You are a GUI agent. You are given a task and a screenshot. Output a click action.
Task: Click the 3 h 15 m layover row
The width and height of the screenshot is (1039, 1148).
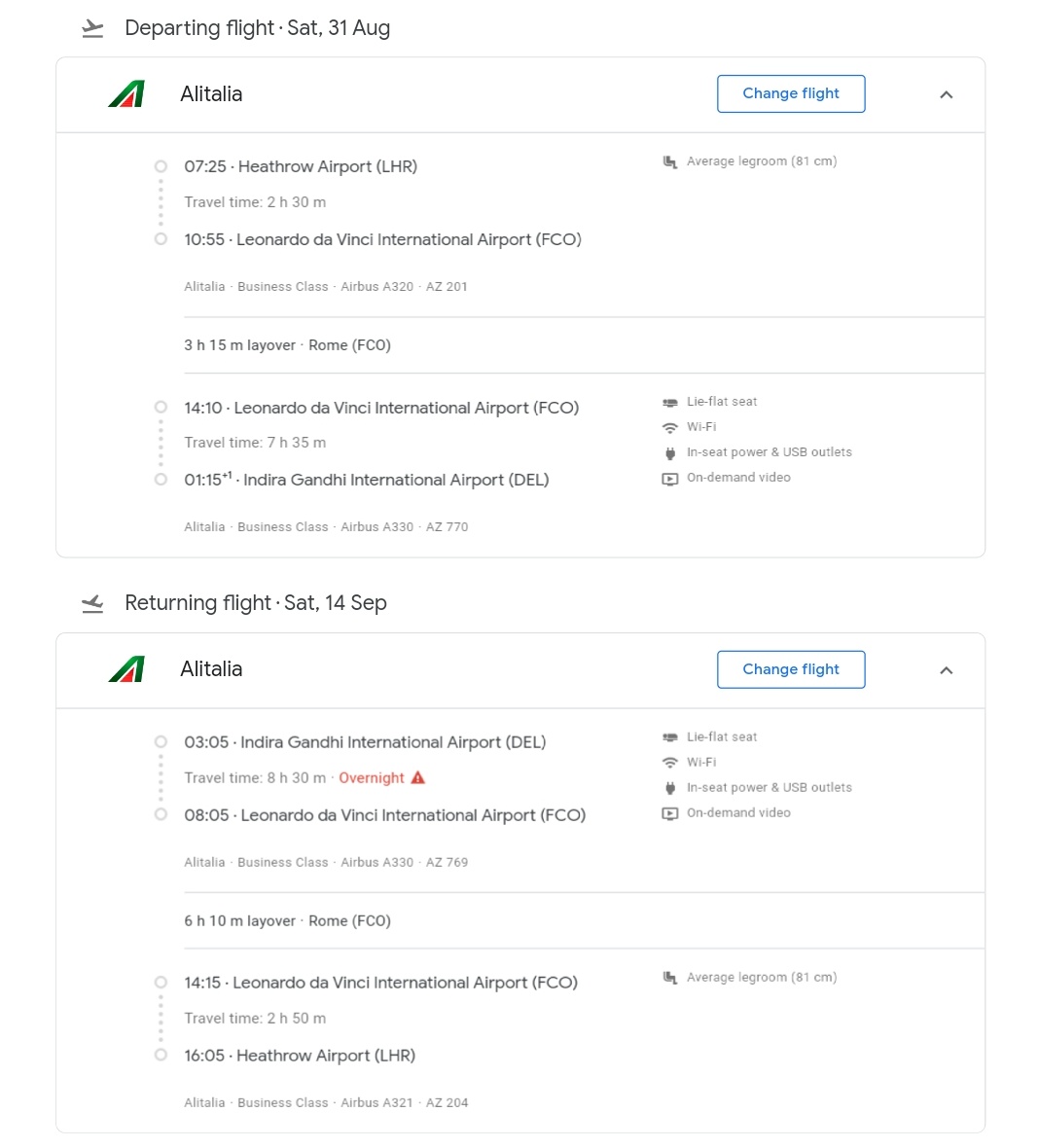click(x=287, y=345)
